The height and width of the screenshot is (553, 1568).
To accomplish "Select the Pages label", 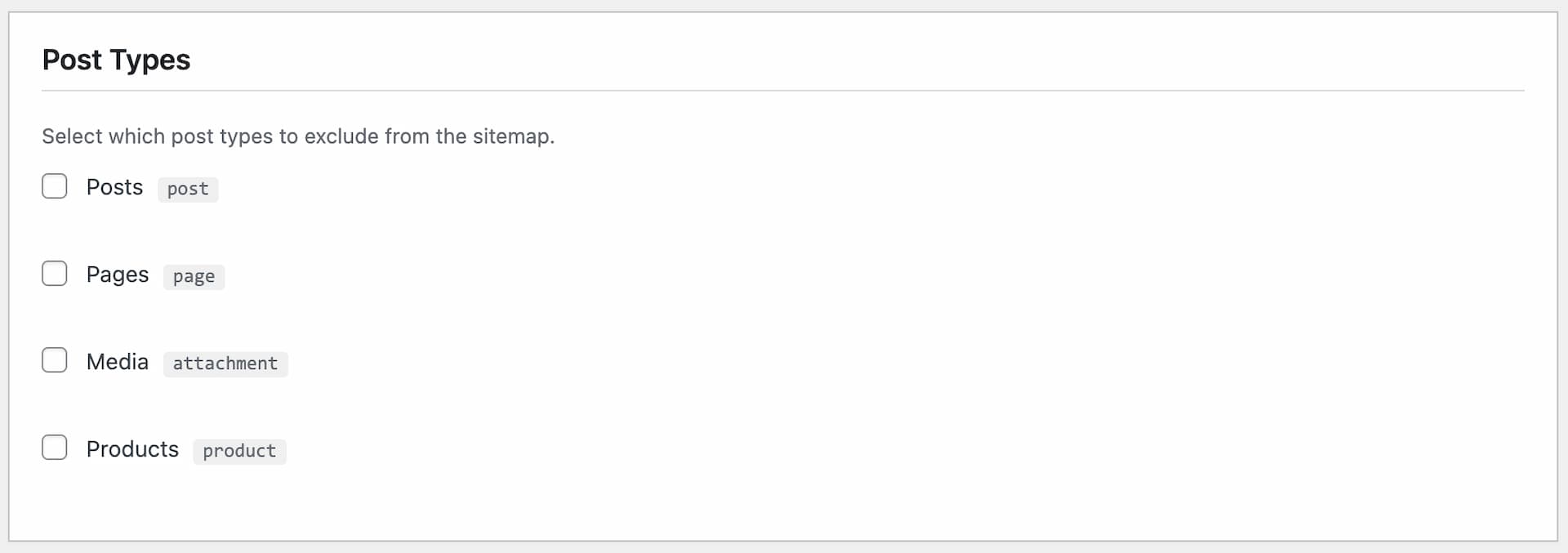I will coord(118,274).
